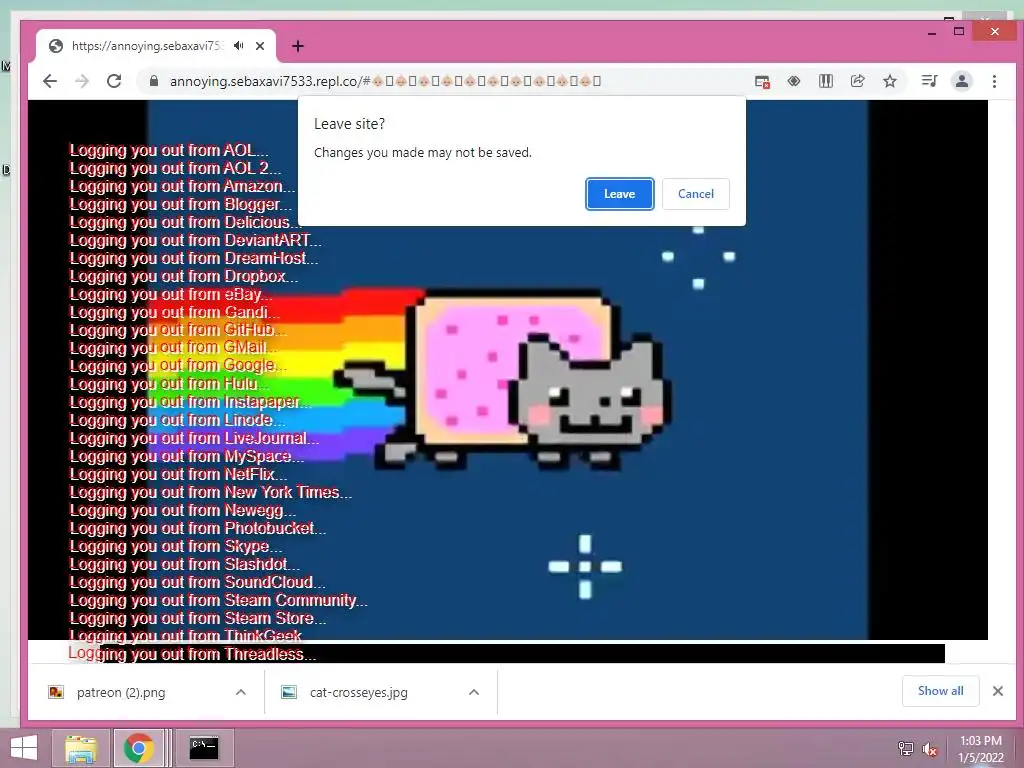Open File Explorer from the taskbar
The image size is (1024, 768).
coord(80,748)
